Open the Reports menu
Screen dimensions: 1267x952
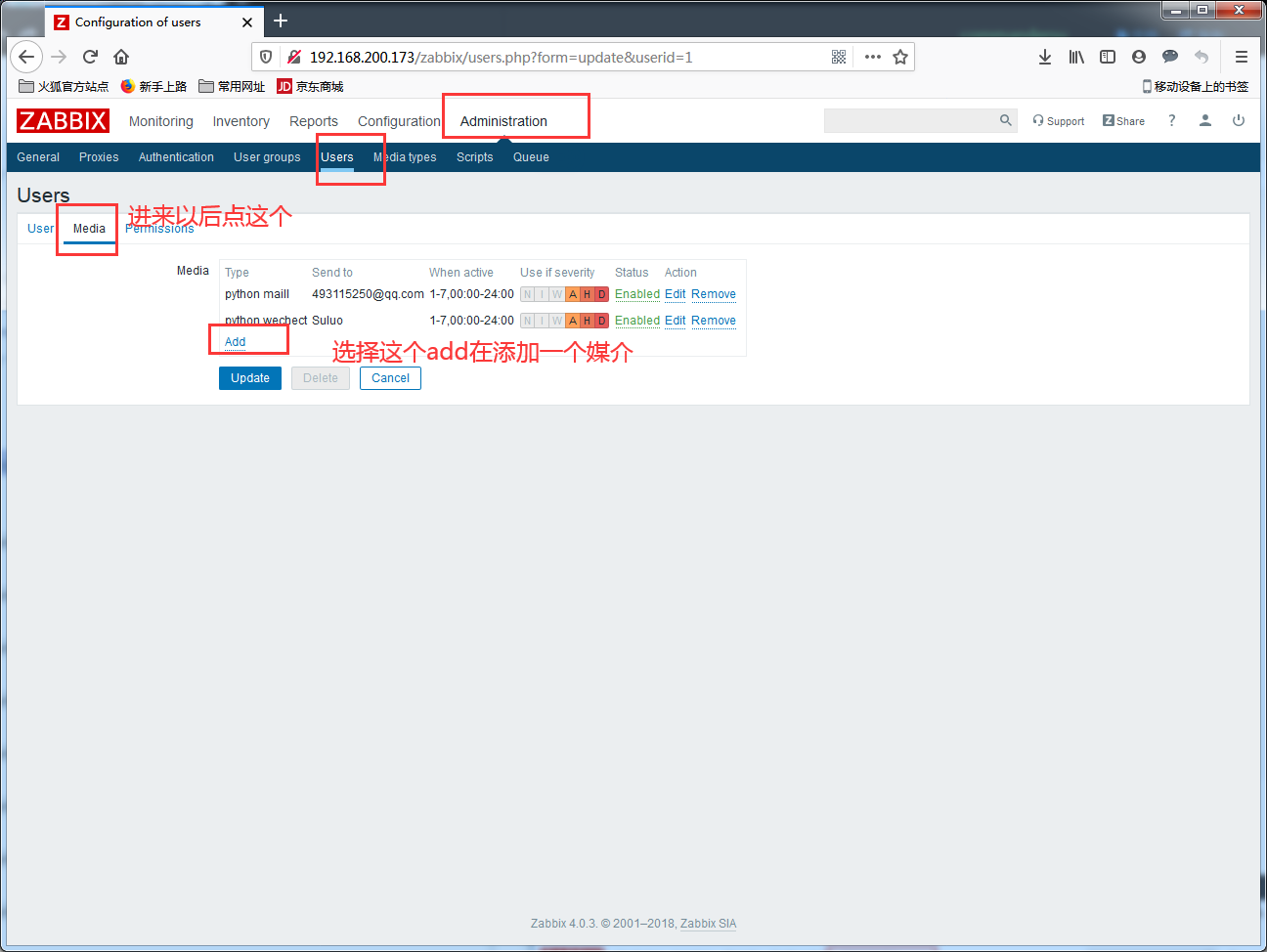314,121
